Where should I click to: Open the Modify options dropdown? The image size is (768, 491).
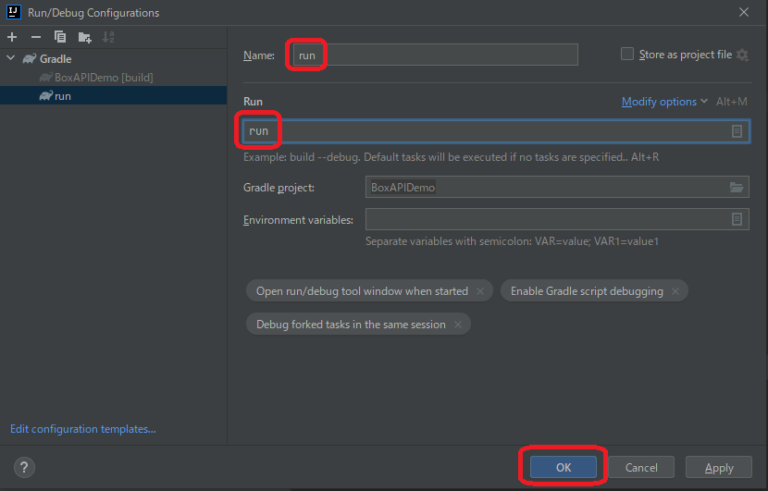tap(664, 102)
